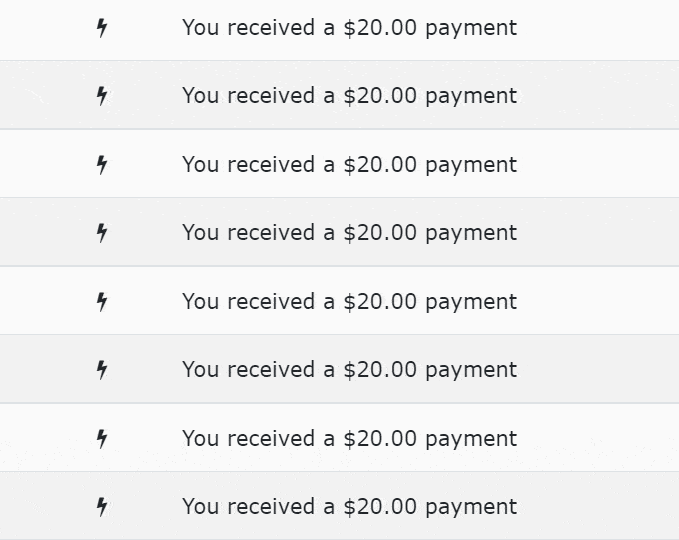Image resolution: width=679 pixels, height=540 pixels.
Task: Select the lightning bolt icon in the second row
Action: click(102, 96)
